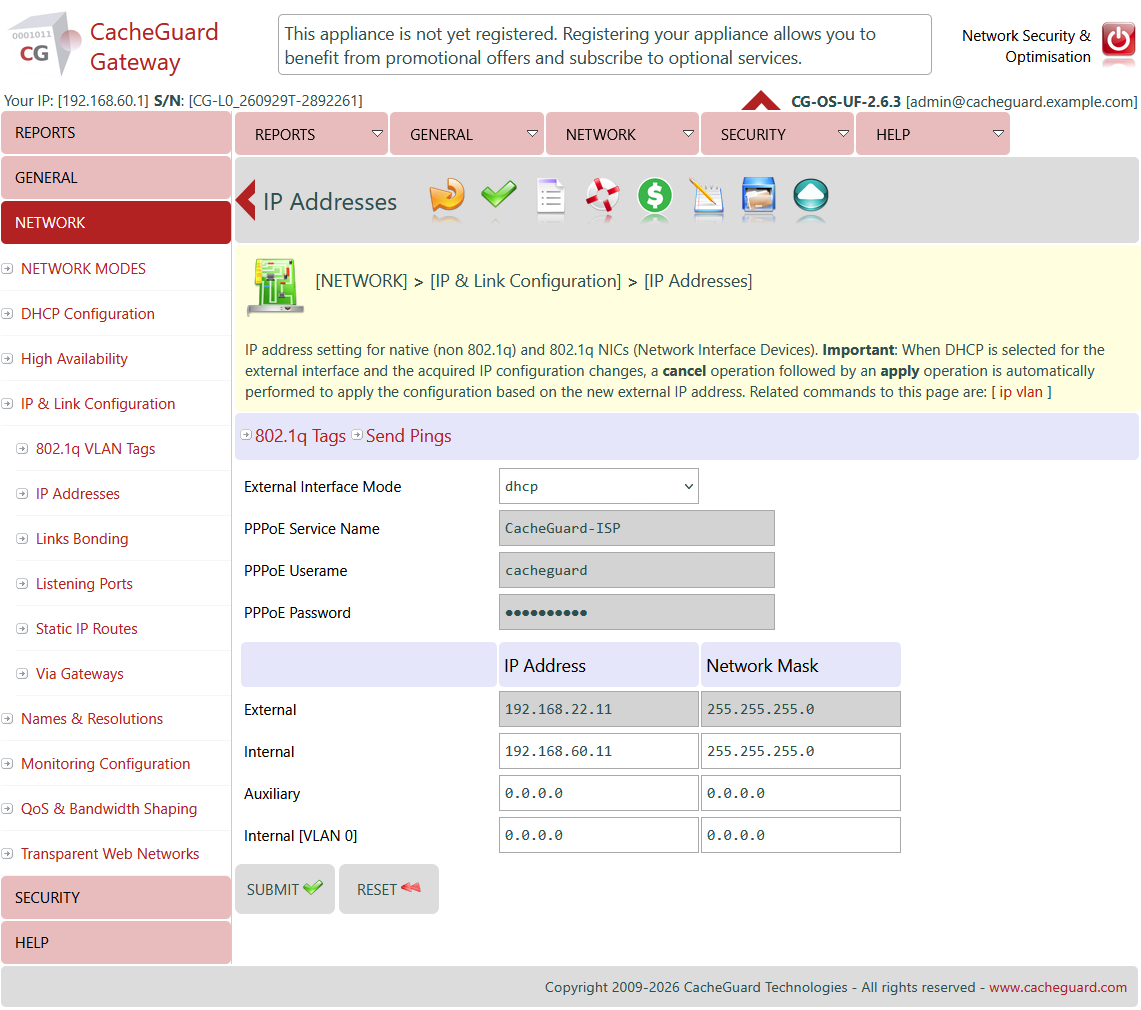Open NETWORK MODES sidebar link
The height and width of the screenshot is (1010, 1141).
[x=83, y=269]
